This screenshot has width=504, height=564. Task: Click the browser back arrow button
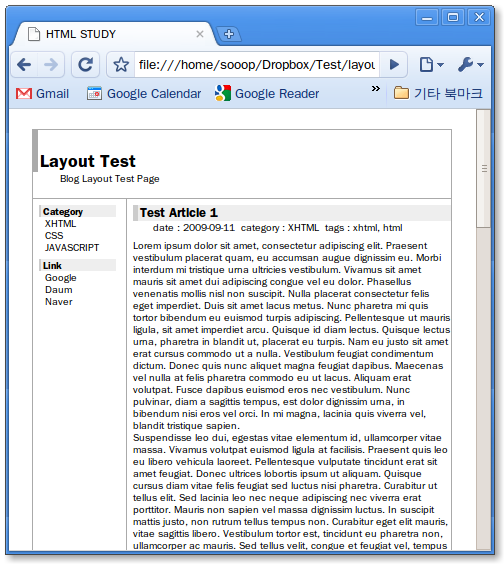pyautogui.click(x=24, y=65)
